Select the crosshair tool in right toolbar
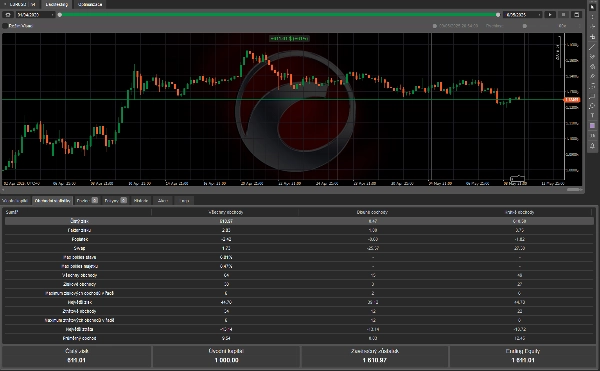Viewport: 600px width, 371px height. (592, 27)
